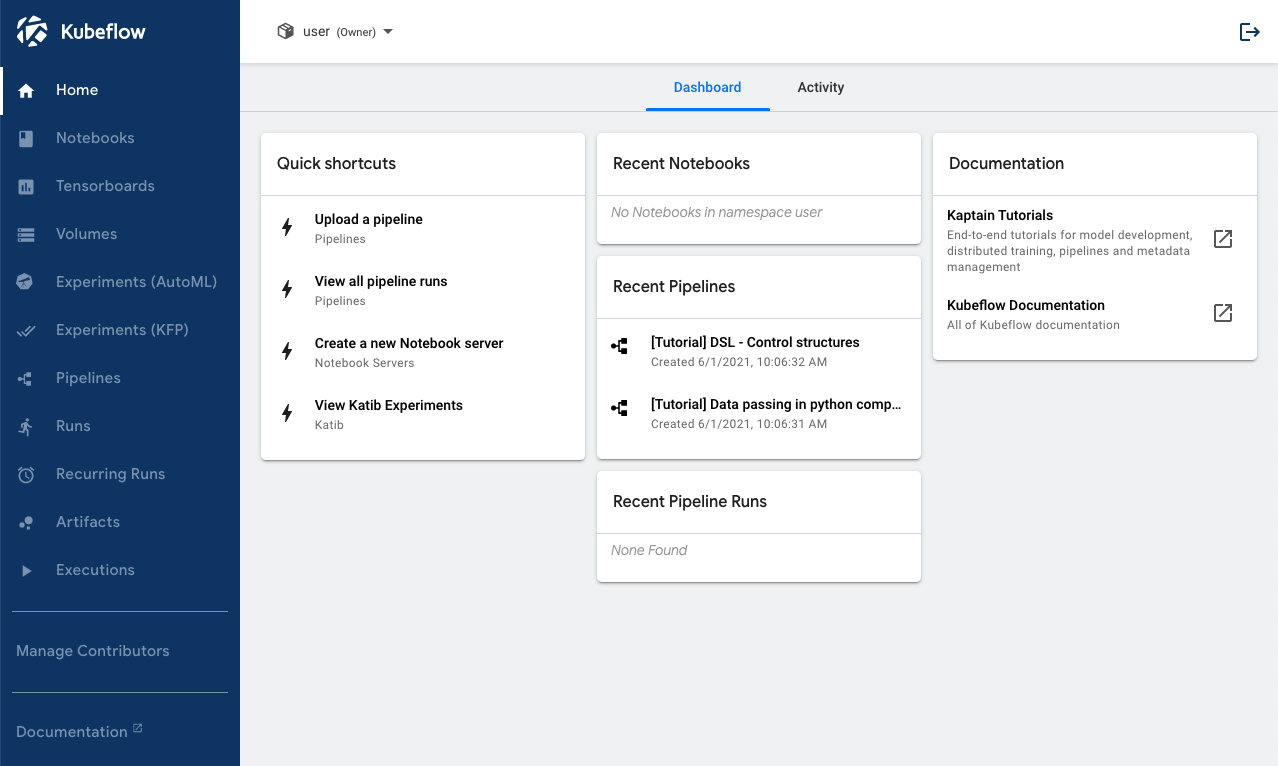Click the lightning icon beside Upload a pipeline
This screenshot has width=1278, height=766.
point(287,227)
